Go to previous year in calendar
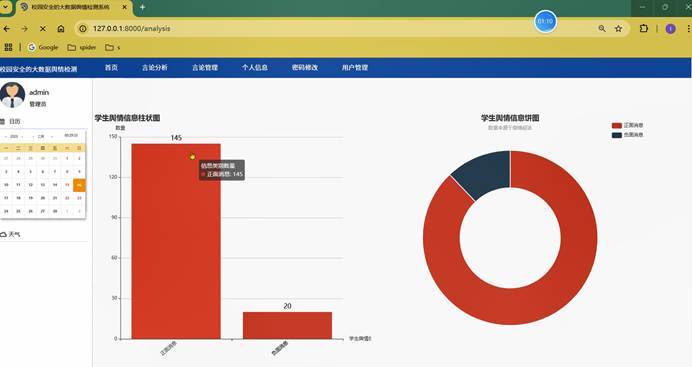 click(6, 136)
